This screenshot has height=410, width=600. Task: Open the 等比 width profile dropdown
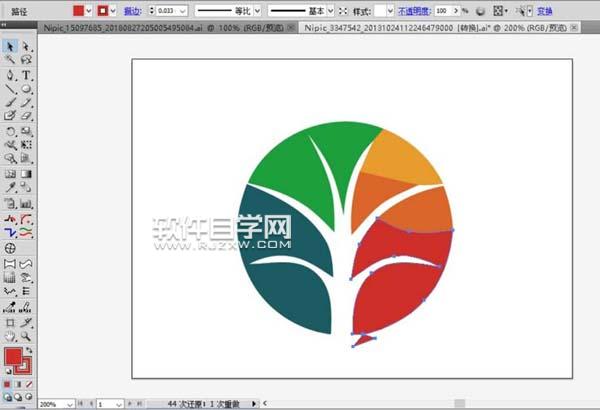258,11
